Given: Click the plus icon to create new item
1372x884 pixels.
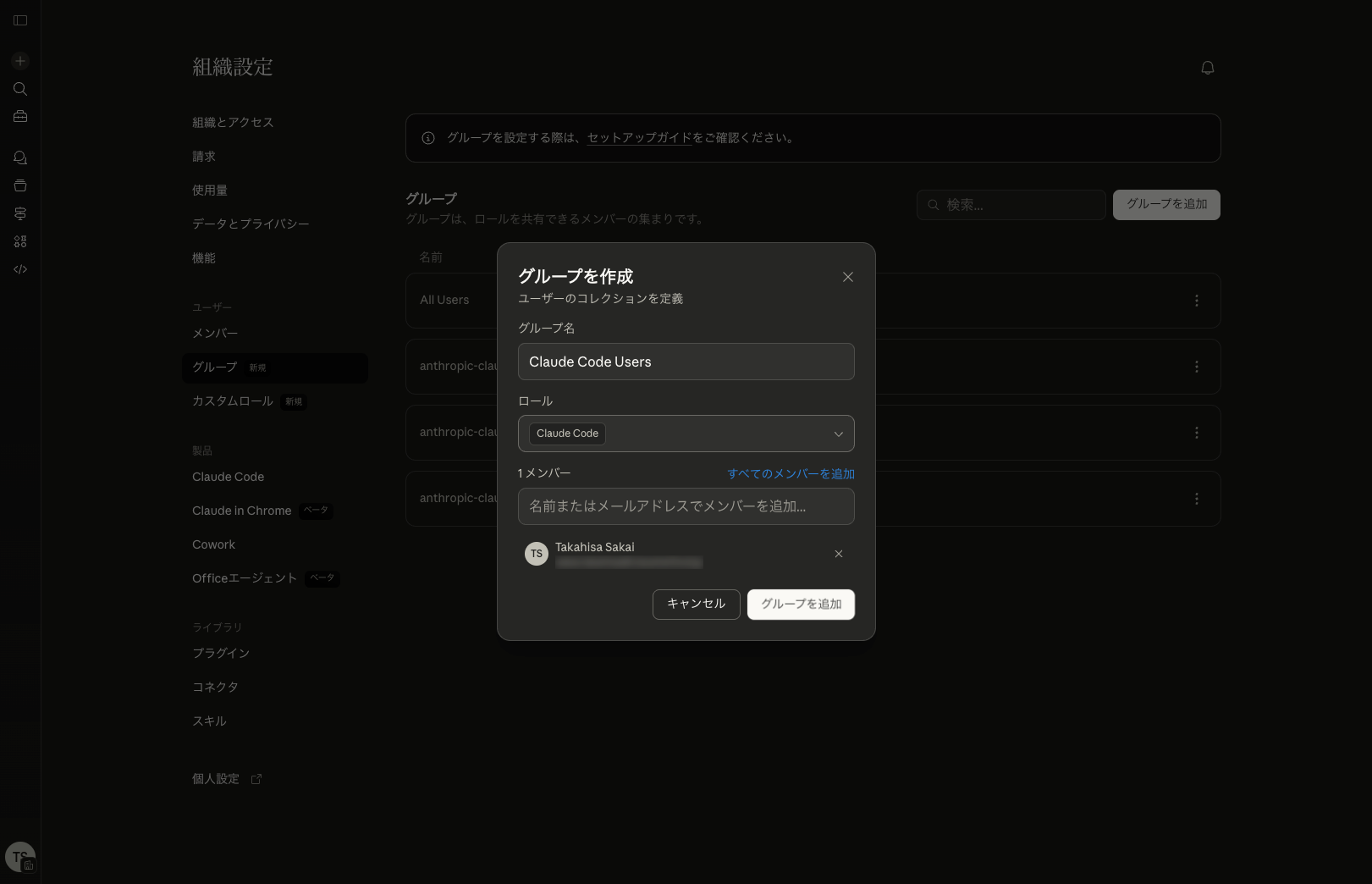Looking at the screenshot, I should coord(20,61).
